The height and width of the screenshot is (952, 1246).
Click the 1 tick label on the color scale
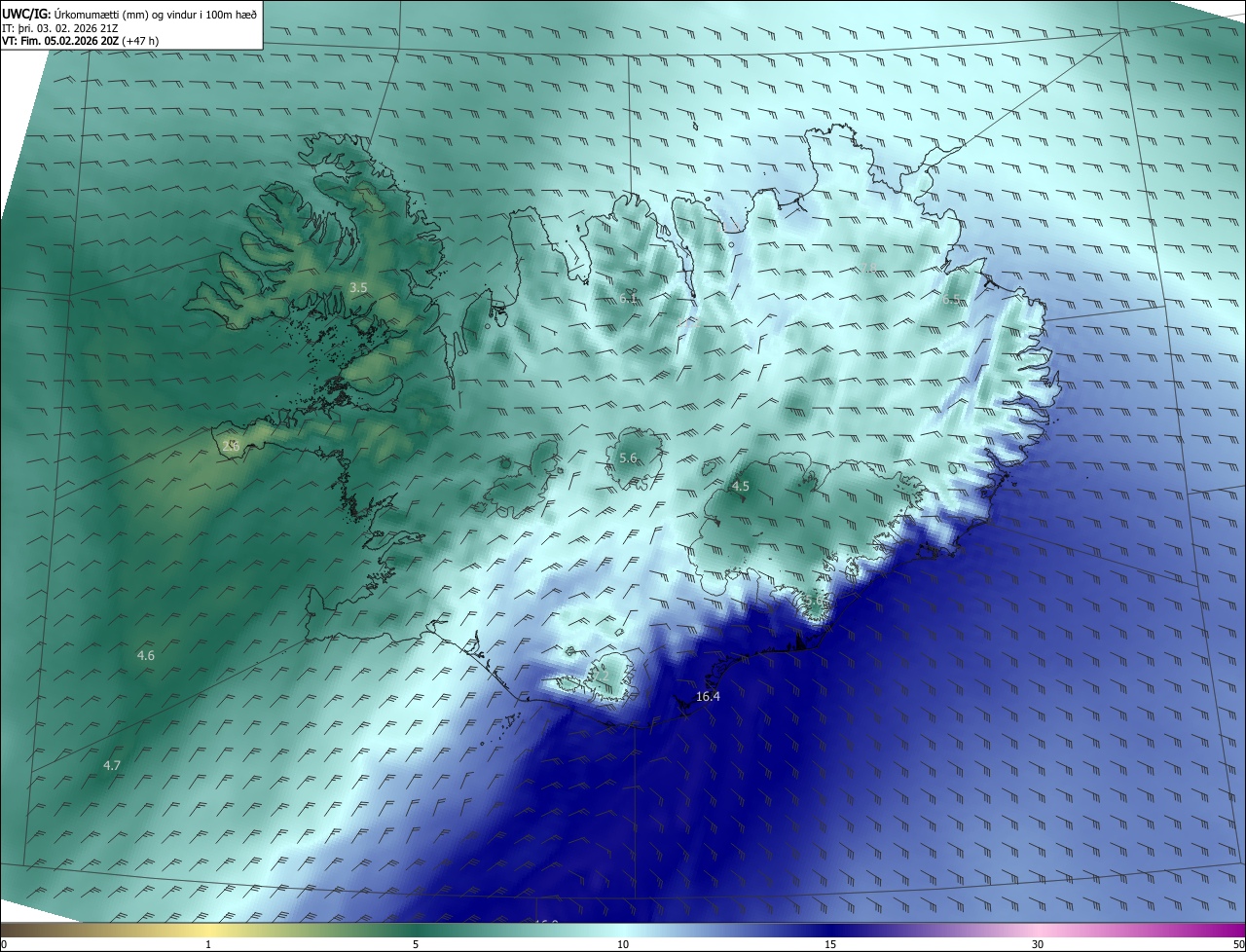point(208,945)
